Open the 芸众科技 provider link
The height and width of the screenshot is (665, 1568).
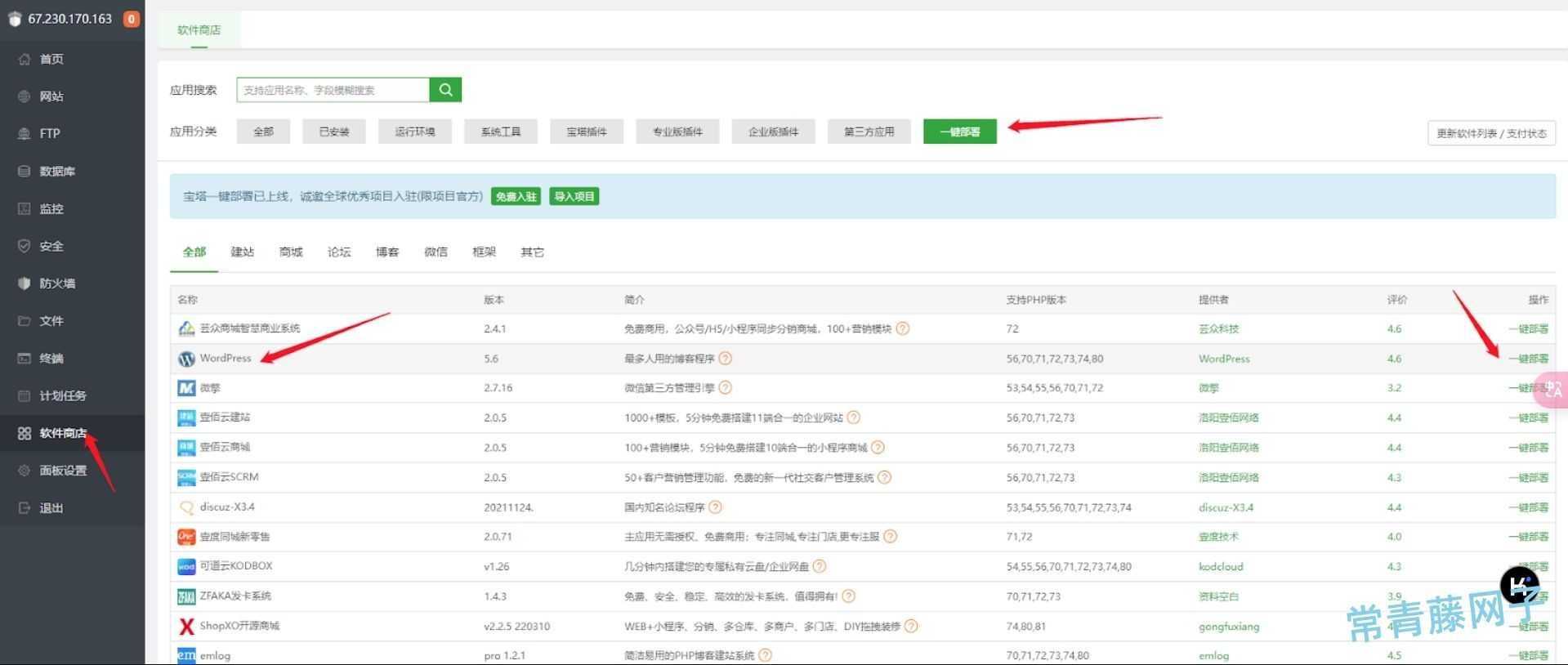point(1218,328)
